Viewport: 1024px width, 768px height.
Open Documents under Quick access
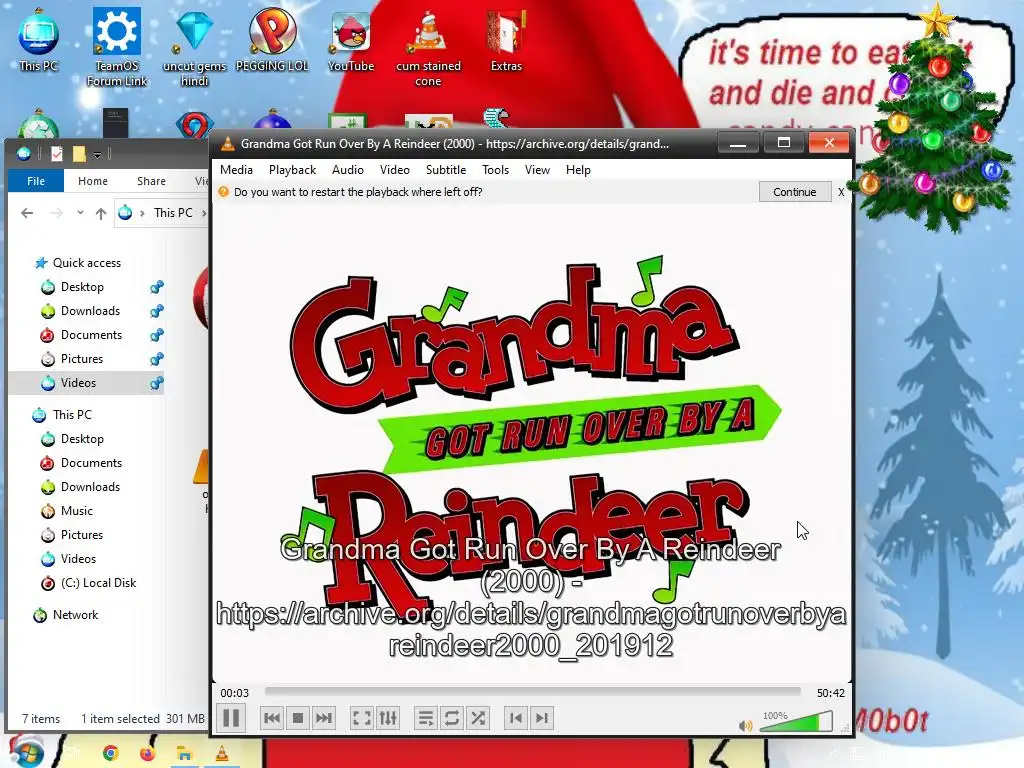coord(91,335)
